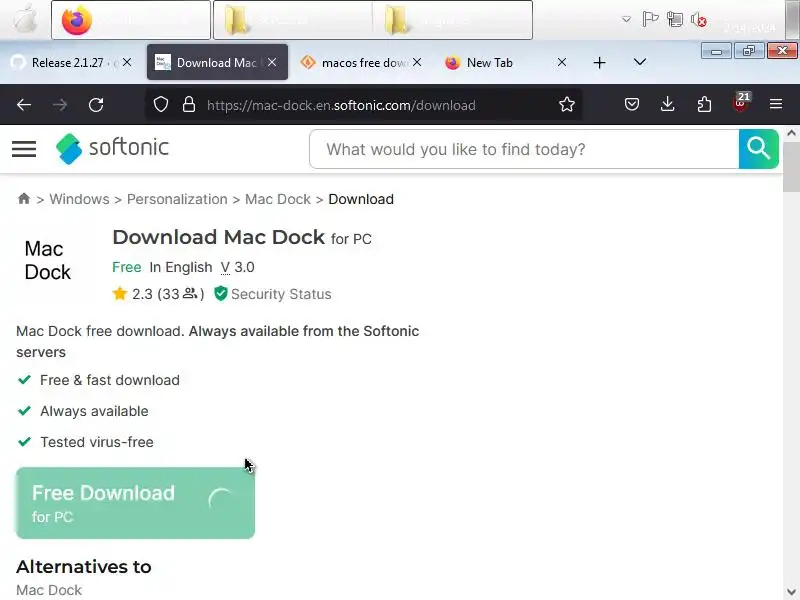800x600 pixels.
Task: Save page to Pocket
Action: click(x=632, y=105)
